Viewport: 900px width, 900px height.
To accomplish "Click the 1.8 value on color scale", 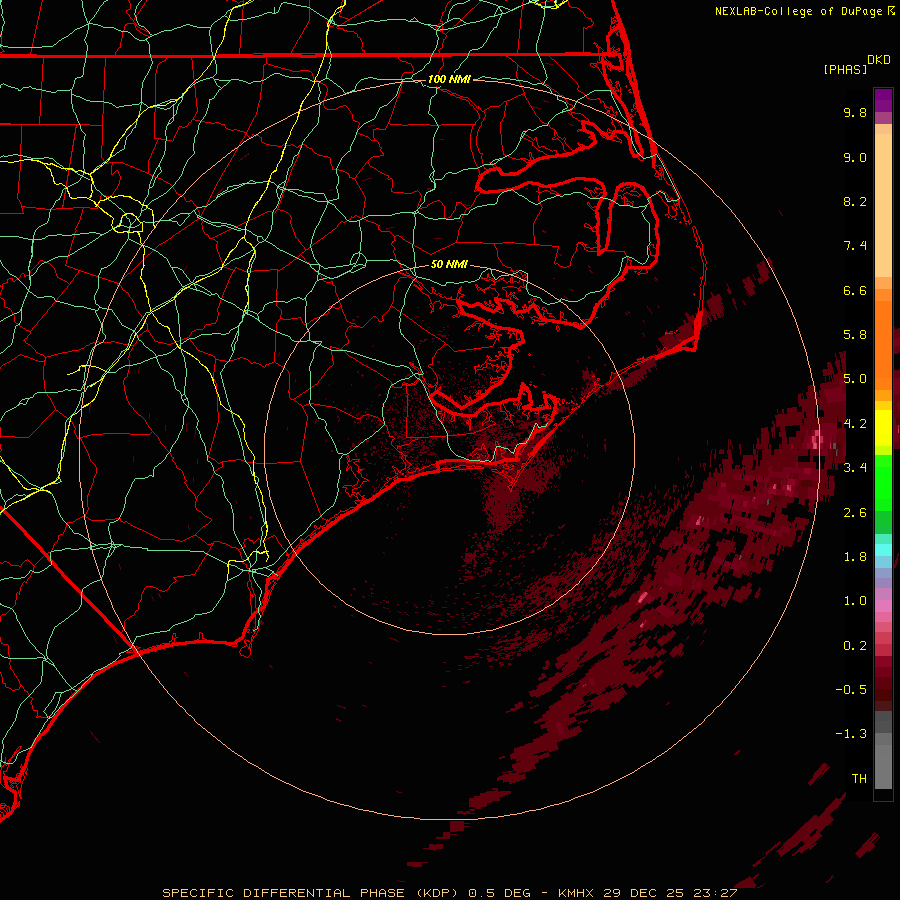I will click(855, 557).
